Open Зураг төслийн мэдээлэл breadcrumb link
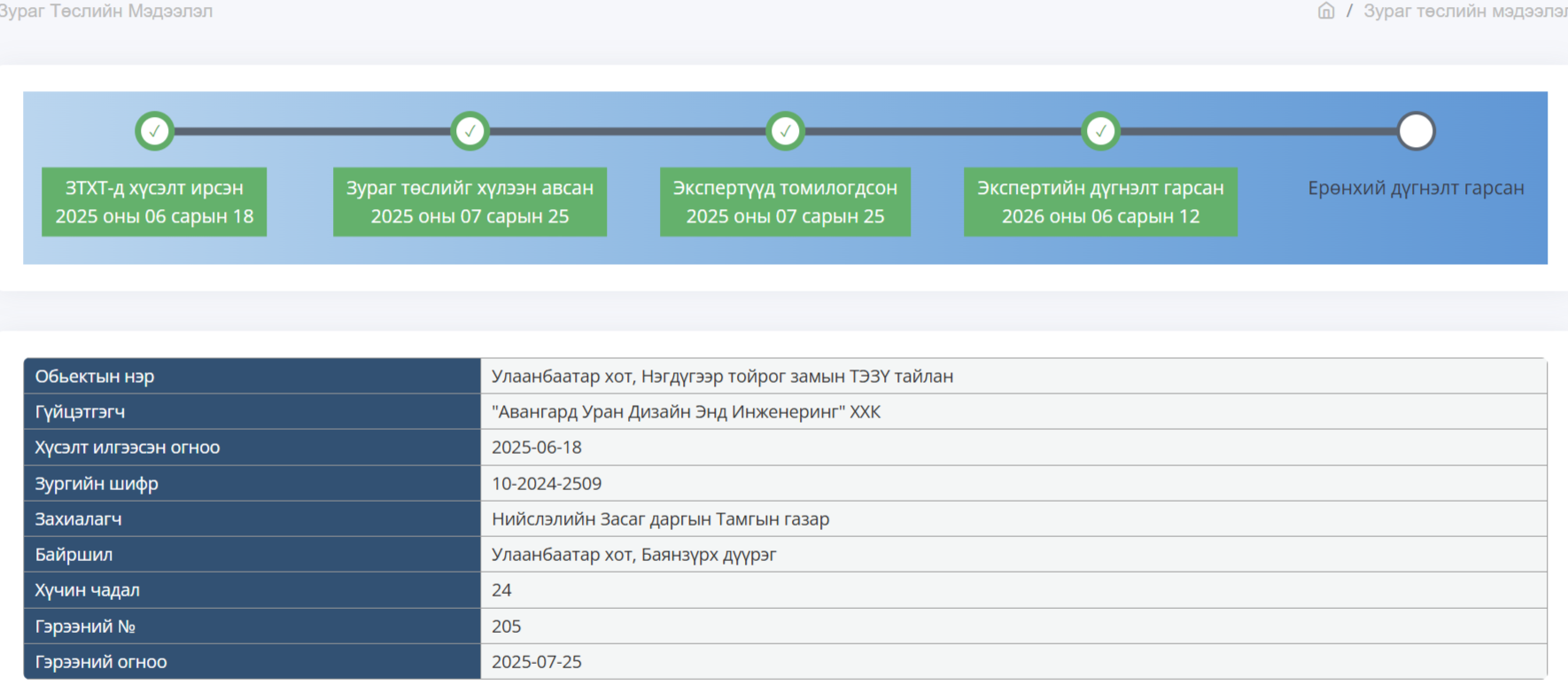Screen dimensions: 1568x693 click(1465, 11)
